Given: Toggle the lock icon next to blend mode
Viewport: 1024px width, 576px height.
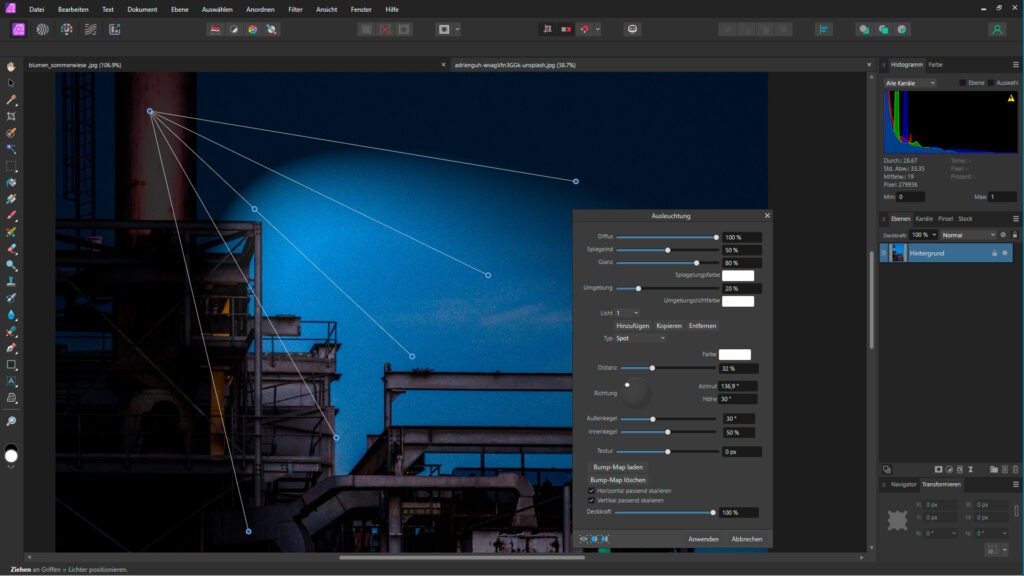Looking at the screenshot, I should (x=1014, y=235).
